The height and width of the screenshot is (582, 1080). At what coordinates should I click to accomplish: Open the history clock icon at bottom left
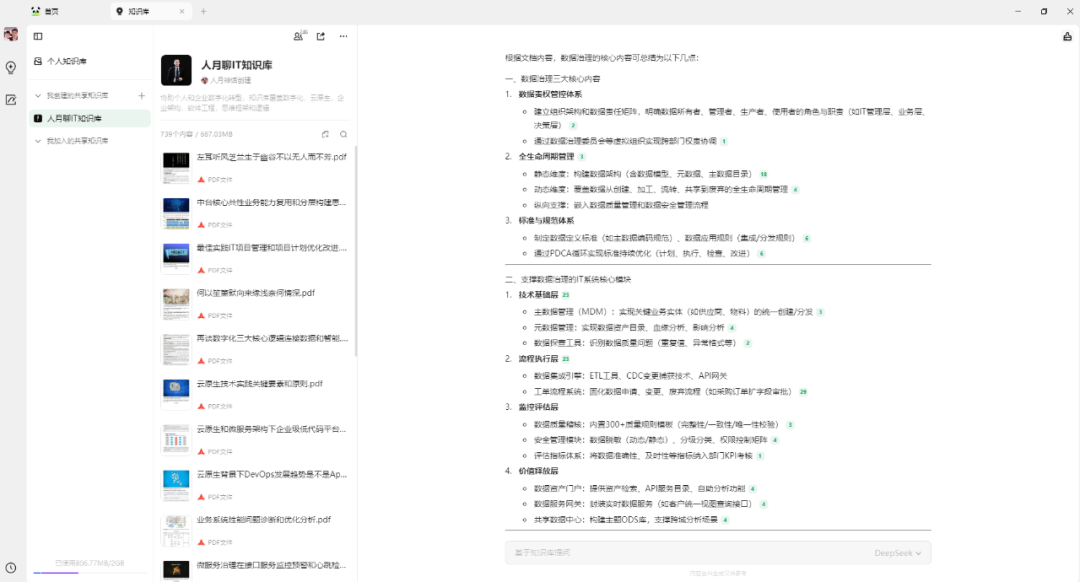pos(10,567)
